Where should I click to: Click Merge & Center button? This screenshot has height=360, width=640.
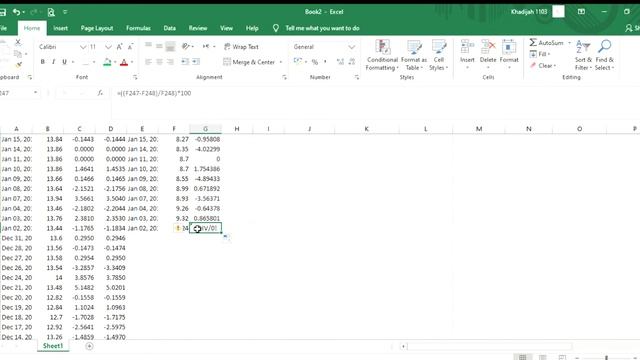click(x=249, y=62)
